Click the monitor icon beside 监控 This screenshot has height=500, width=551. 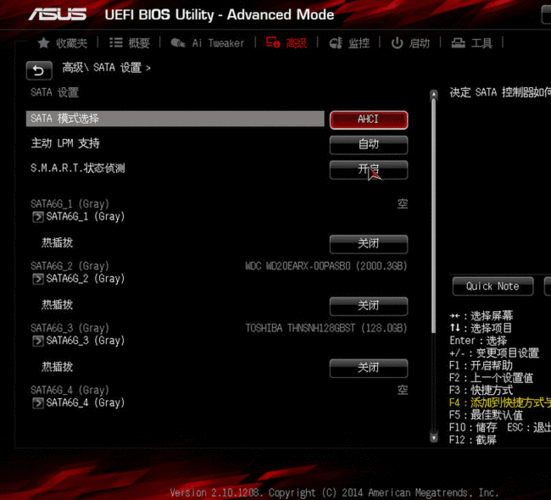pyautogui.click(x=336, y=43)
